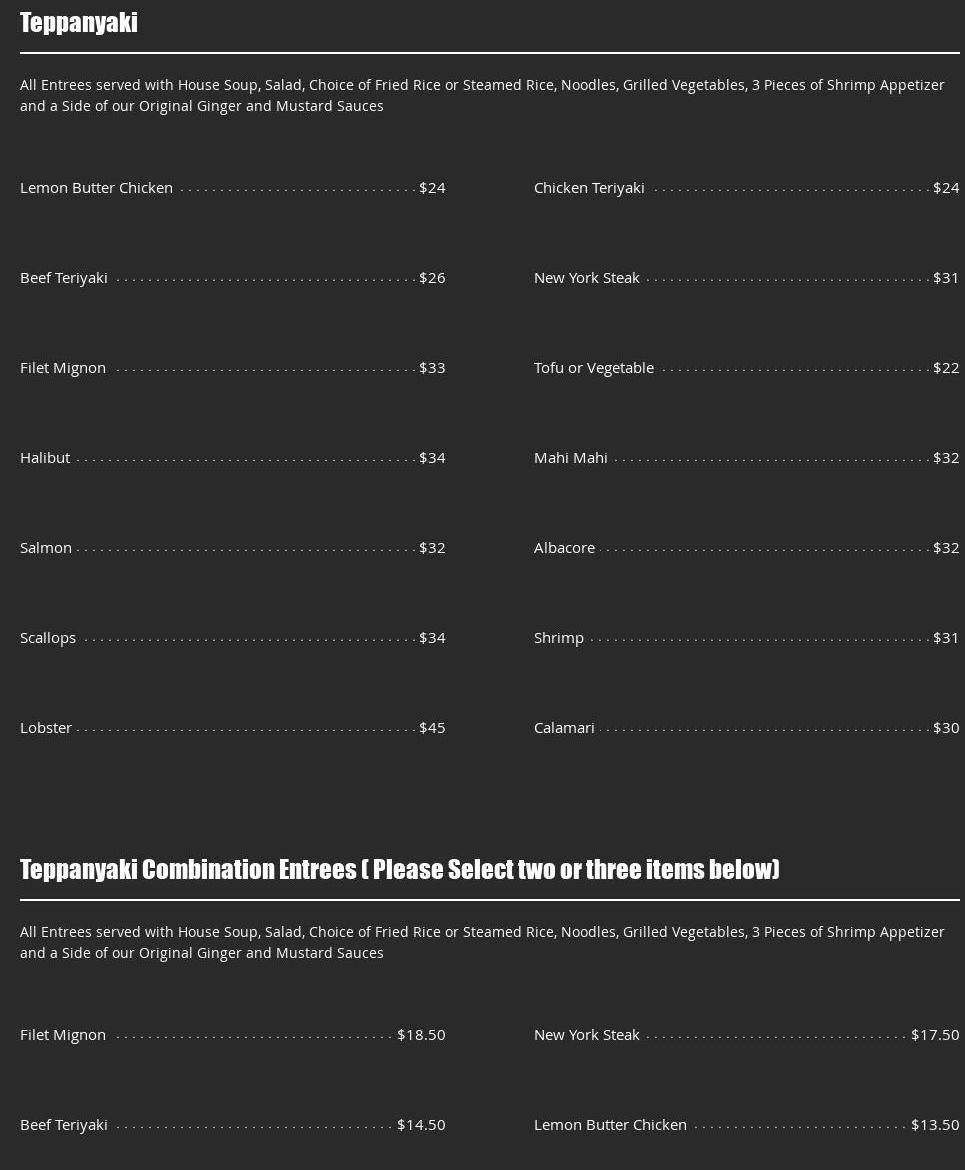
Task: Select the Lobster entree name
Action: [46, 728]
